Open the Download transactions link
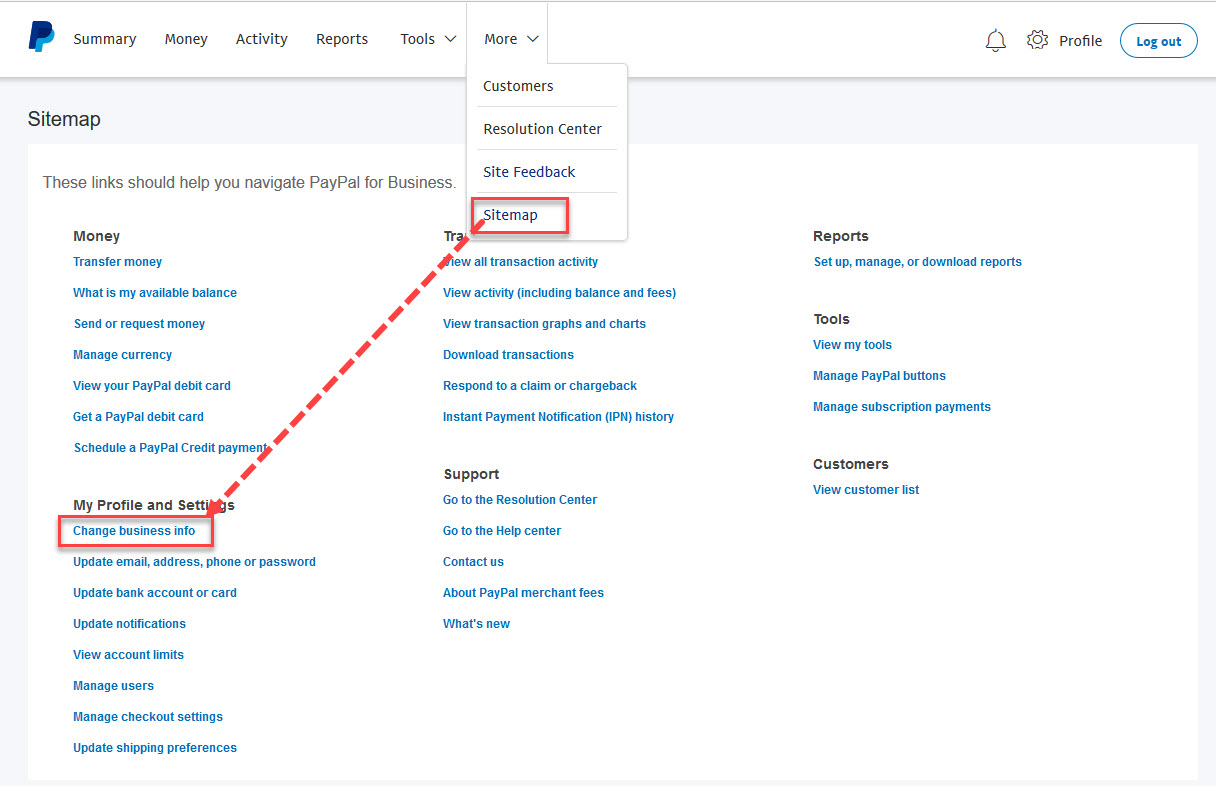Viewport: 1216px width, 786px height. pyautogui.click(x=508, y=355)
